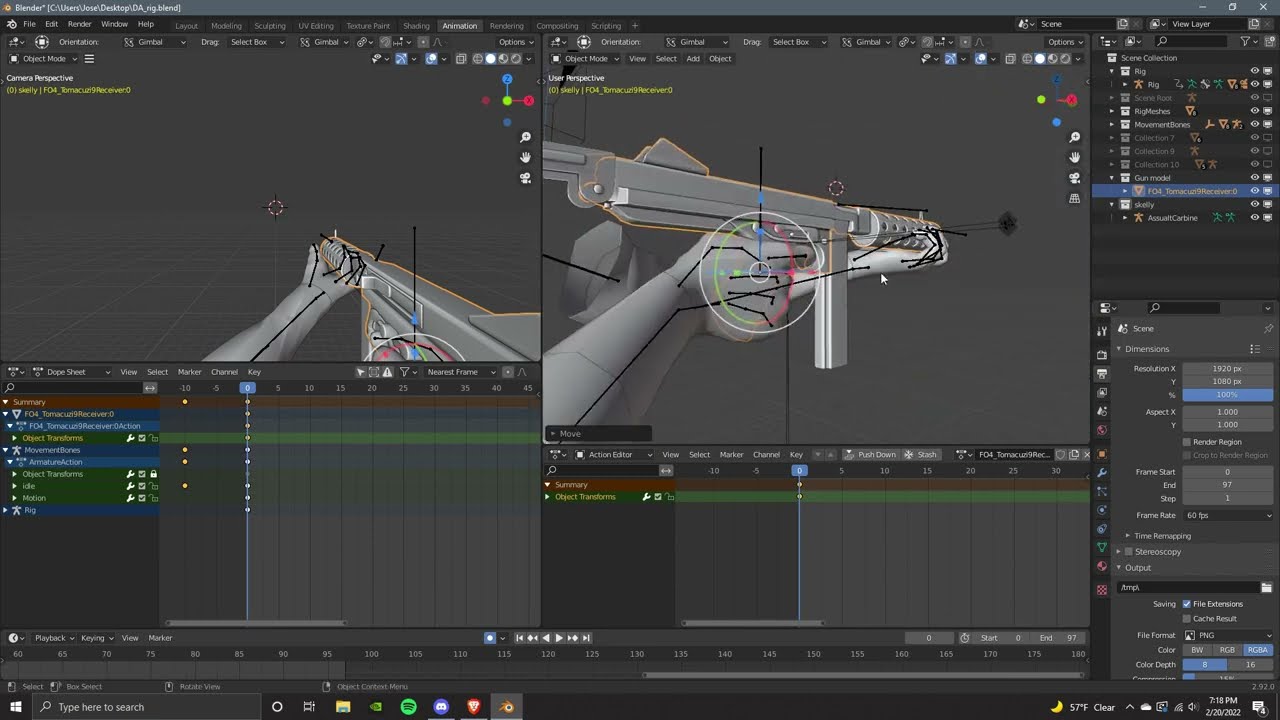This screenshot has height=720, width=1280.
Task: Set Color Depth to 16
Action: click(1250, 665)
